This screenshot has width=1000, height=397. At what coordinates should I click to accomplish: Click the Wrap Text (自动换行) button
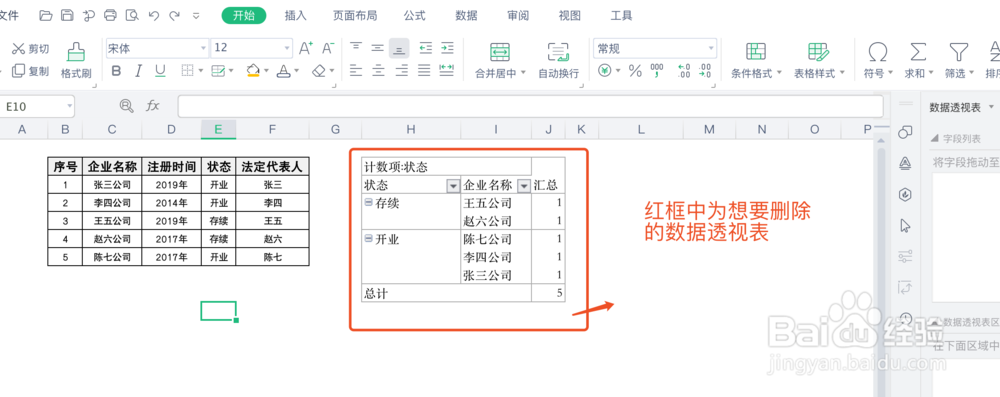(559, 61)
